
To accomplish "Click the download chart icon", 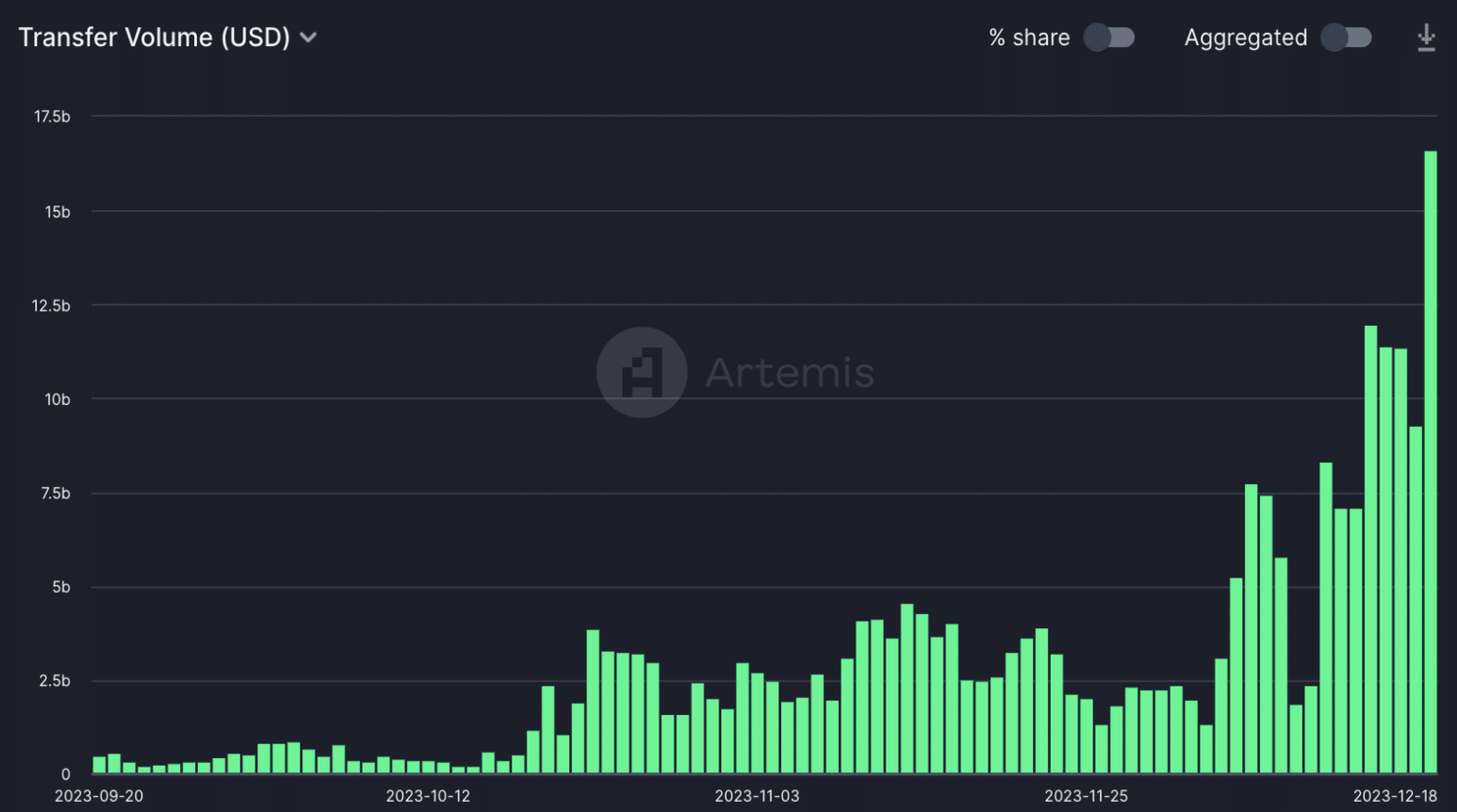I will (x=1426, y=38).
